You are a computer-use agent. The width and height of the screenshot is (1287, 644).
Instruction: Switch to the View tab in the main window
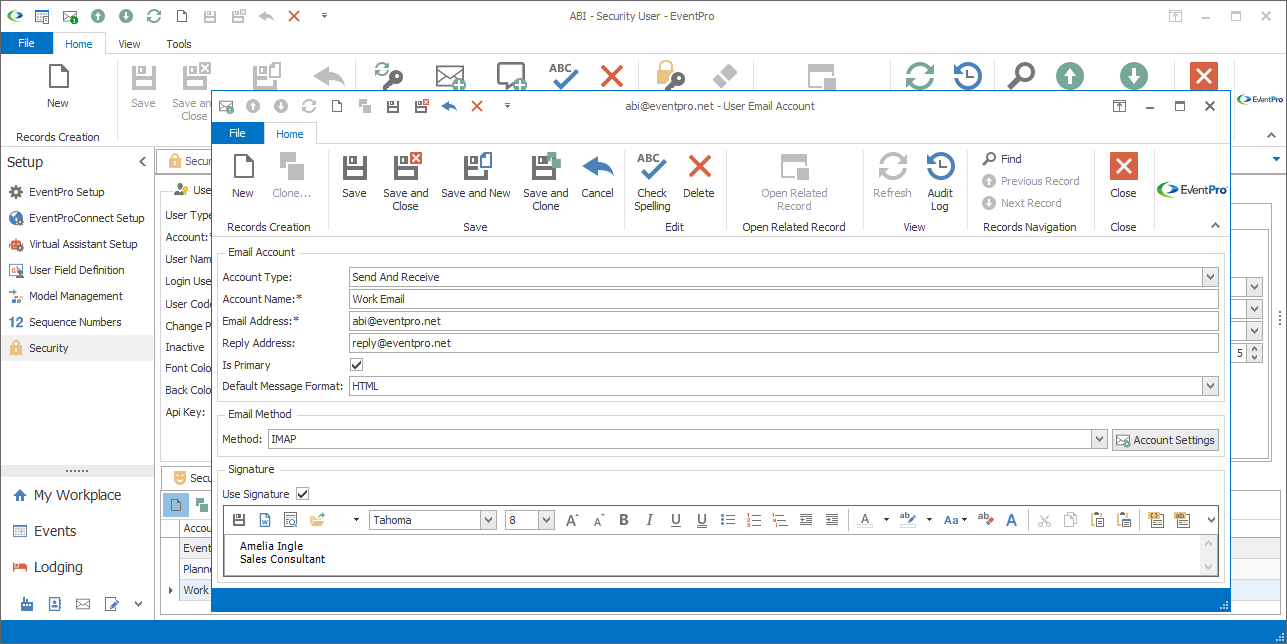click(x=130, y=44)
